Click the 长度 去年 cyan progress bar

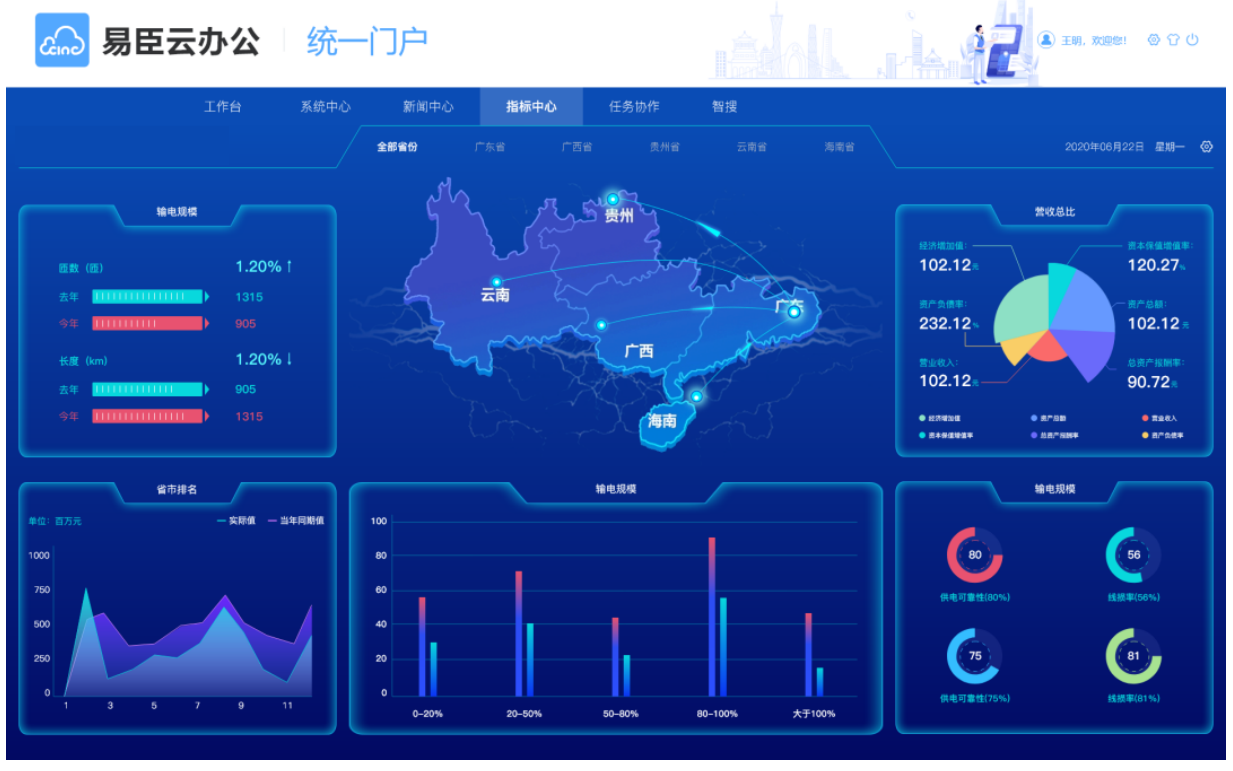pos(148,390)
